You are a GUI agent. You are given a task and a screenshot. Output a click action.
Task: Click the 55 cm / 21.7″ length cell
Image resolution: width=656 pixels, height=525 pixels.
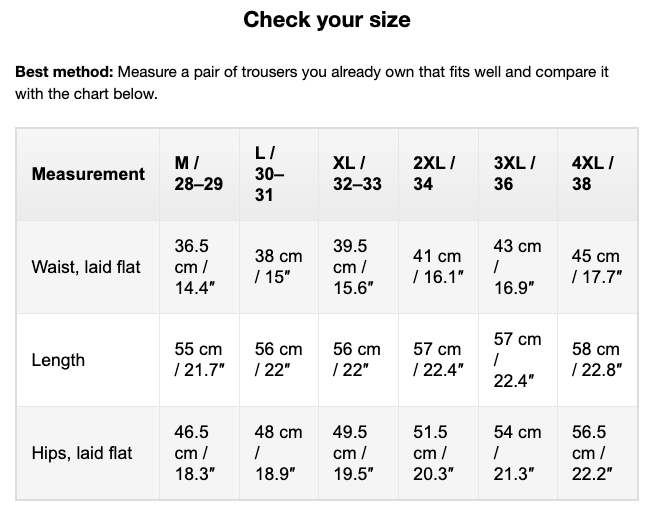(199, 360)
